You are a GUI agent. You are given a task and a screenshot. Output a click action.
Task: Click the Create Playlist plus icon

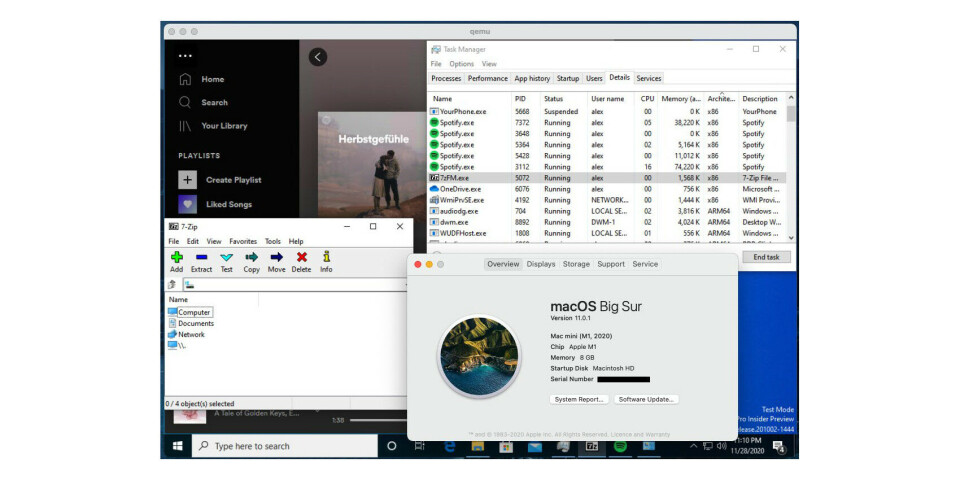point(187,179)
